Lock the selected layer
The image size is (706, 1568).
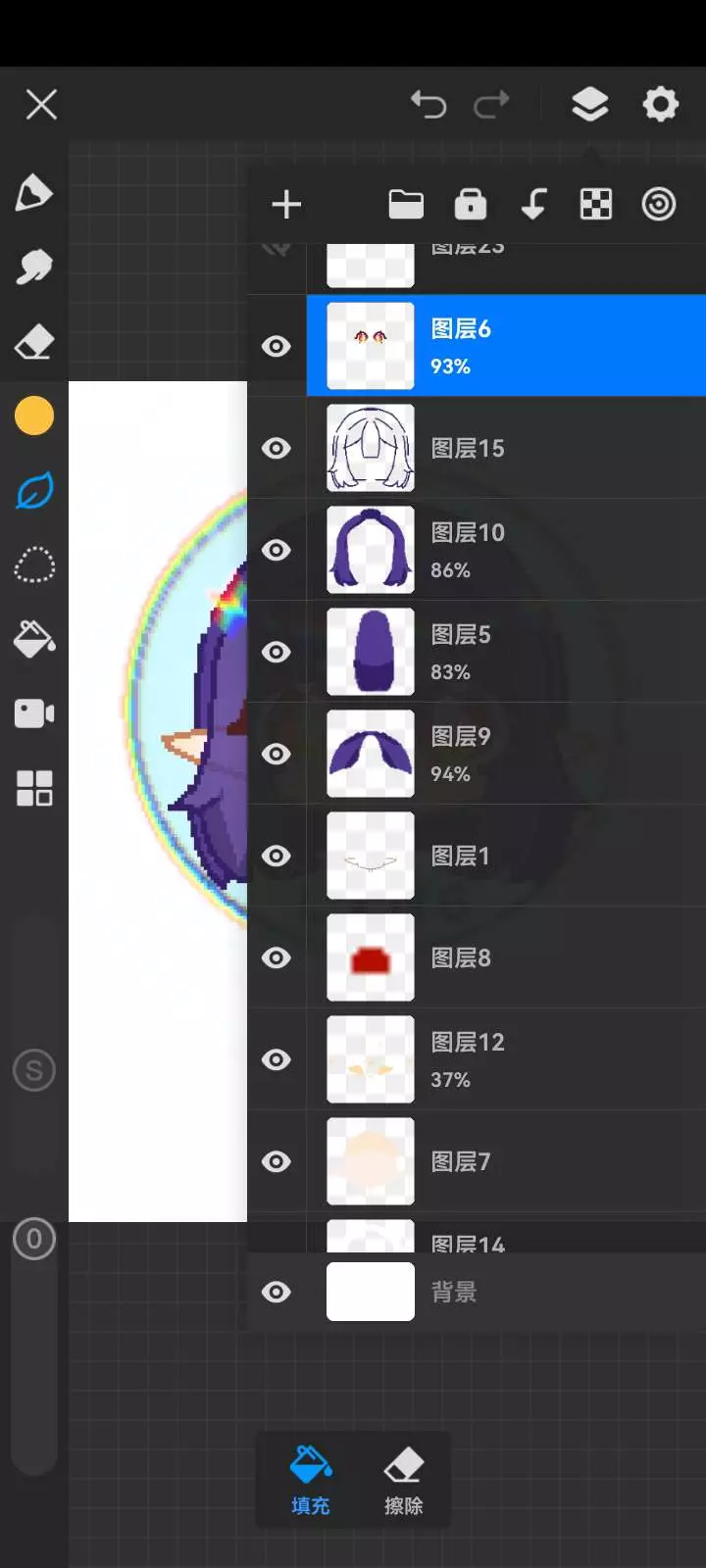(x=471, y=204)
